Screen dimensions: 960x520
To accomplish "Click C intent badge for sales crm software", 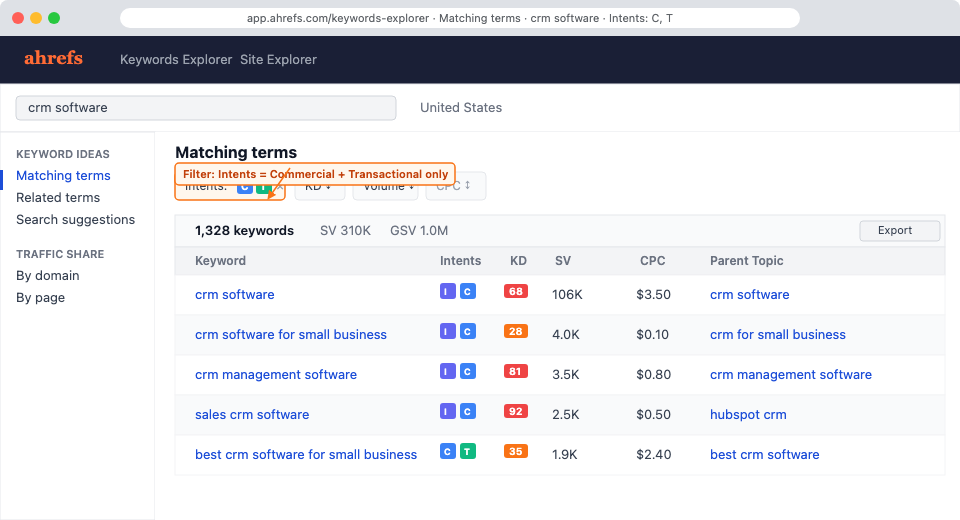I will (x=468, y=411).
